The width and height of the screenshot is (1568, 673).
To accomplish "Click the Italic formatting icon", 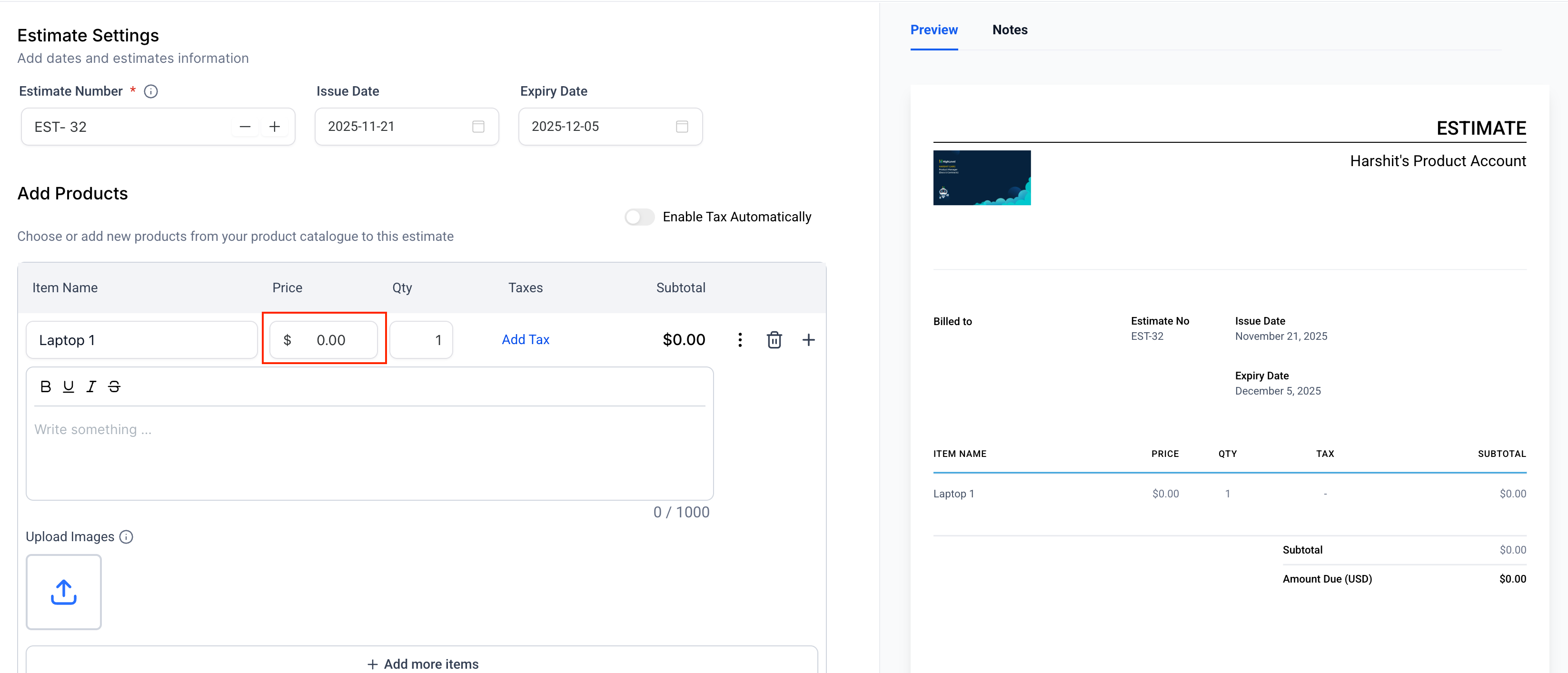I will click(x=91, y=386).
